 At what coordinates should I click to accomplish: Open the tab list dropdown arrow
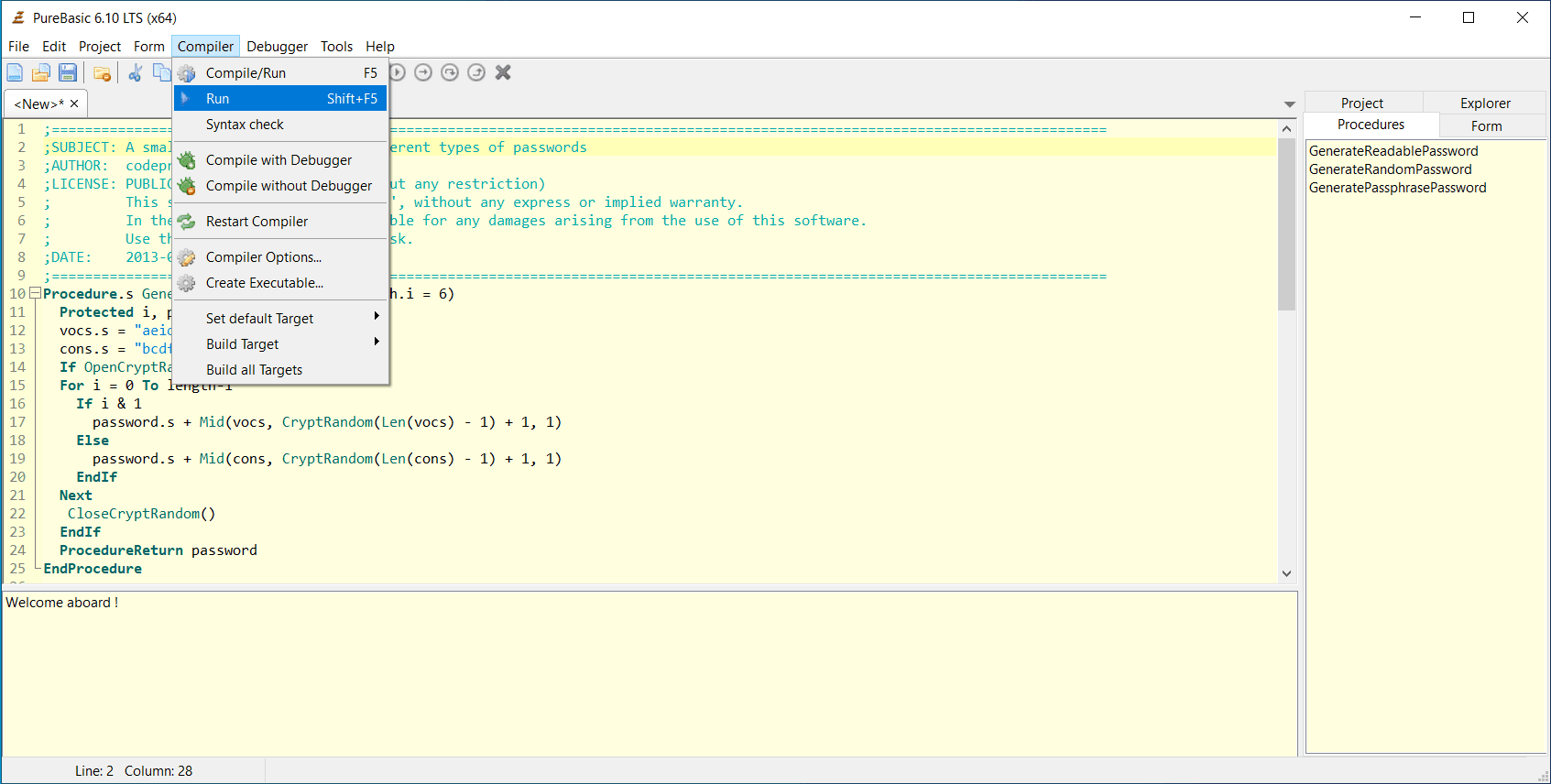coord(1289,104)
